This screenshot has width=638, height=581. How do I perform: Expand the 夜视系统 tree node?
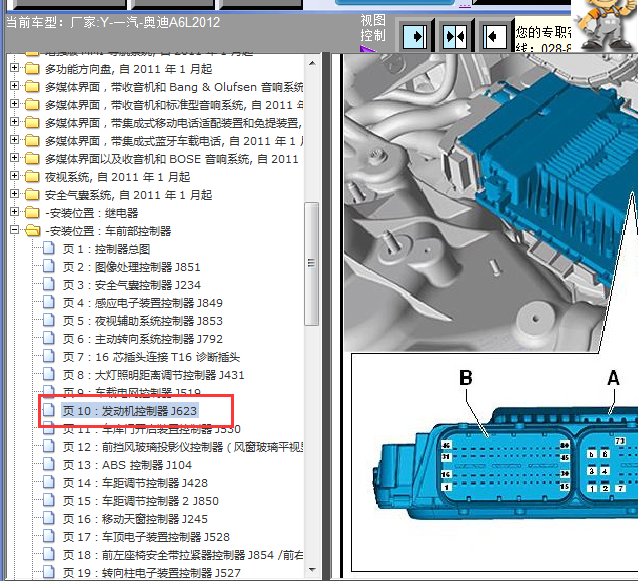tap(15, 177)
